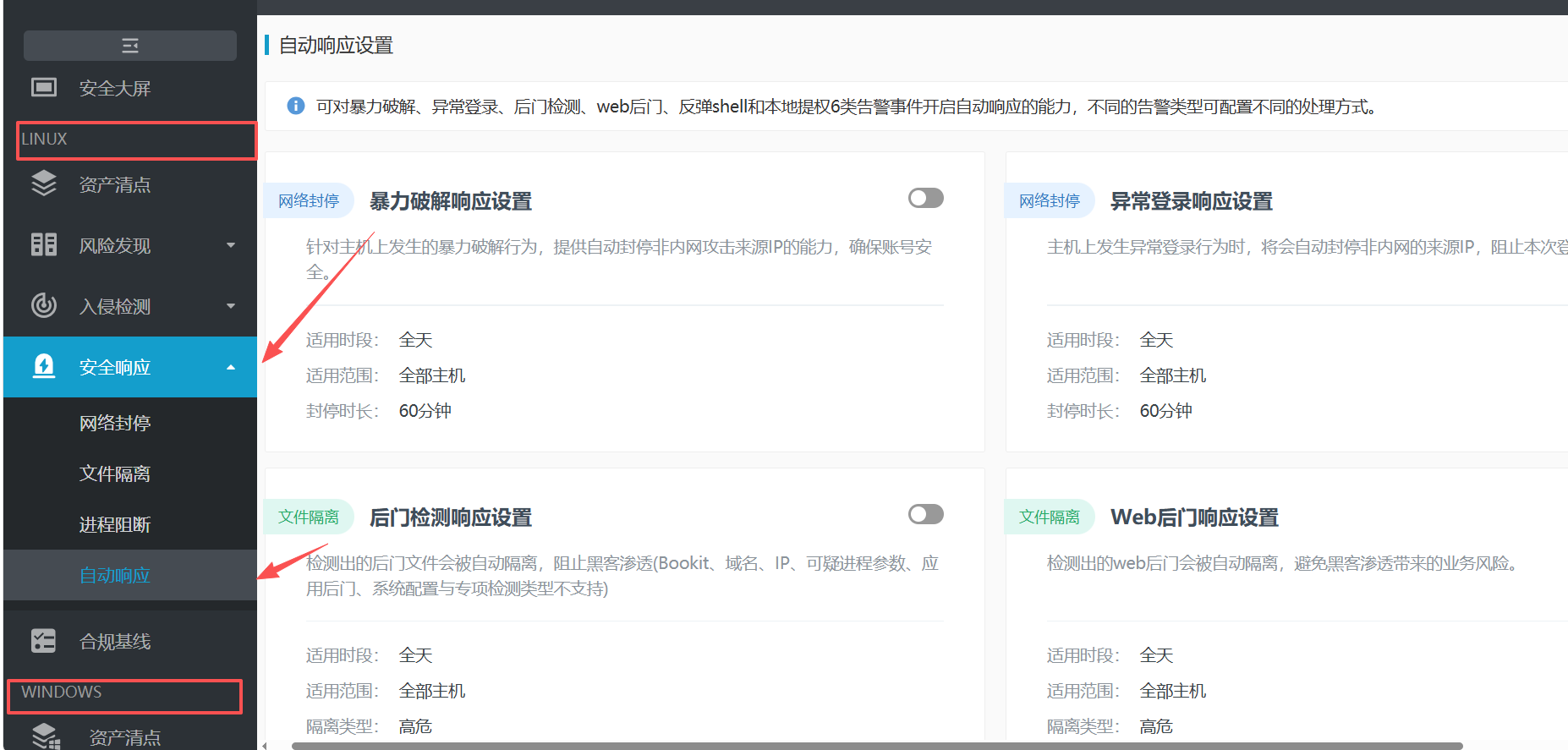Click the Linux 资产清点 layers icon
This screenshot has height=750, width=1568.
tap(44, 183)
